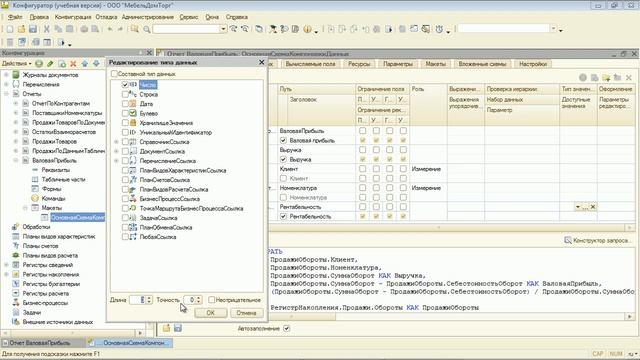Expand the ДокументСсылка type node

(x=116, y=151)
